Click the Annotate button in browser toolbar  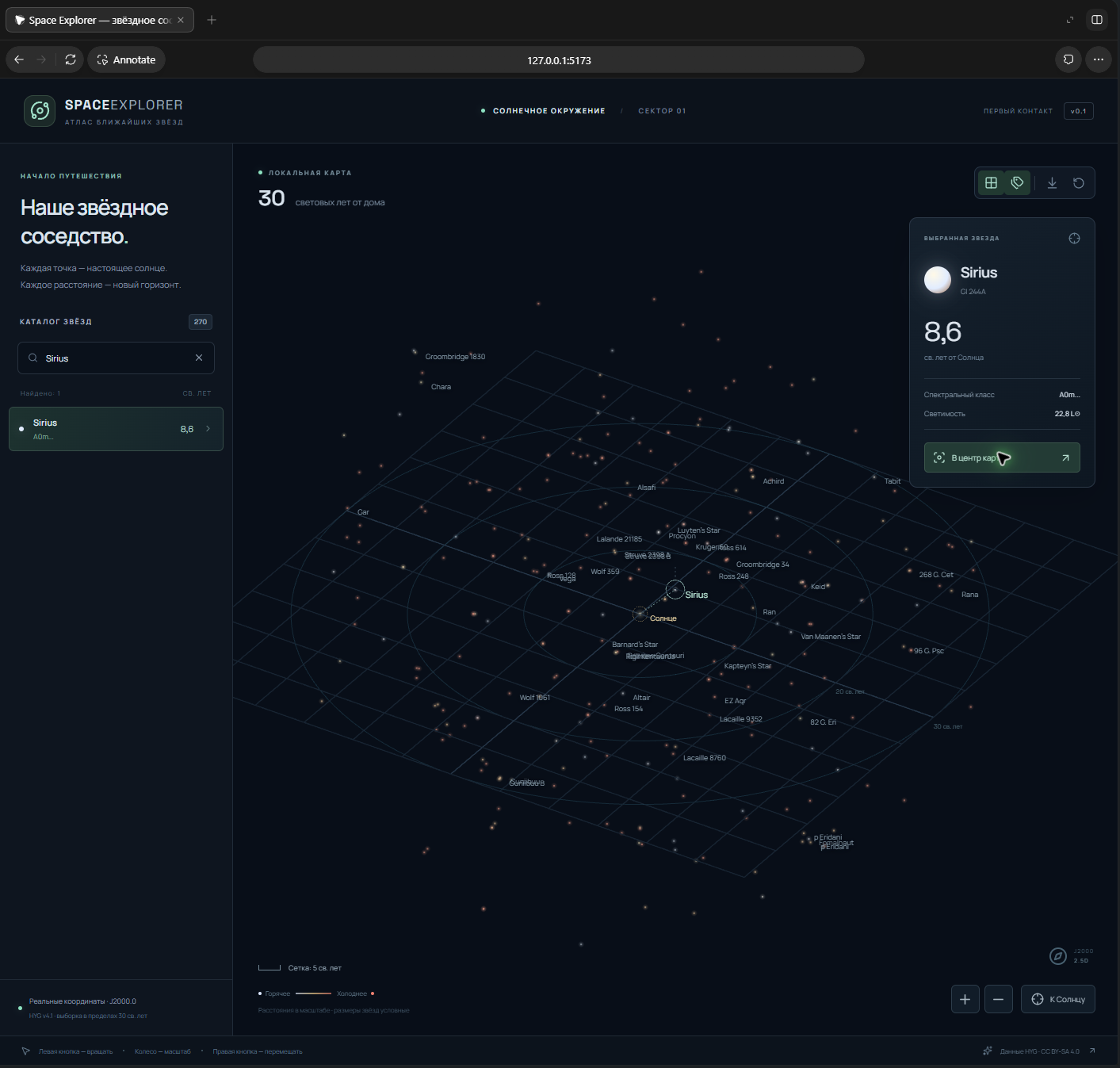[x=126, y=59]
